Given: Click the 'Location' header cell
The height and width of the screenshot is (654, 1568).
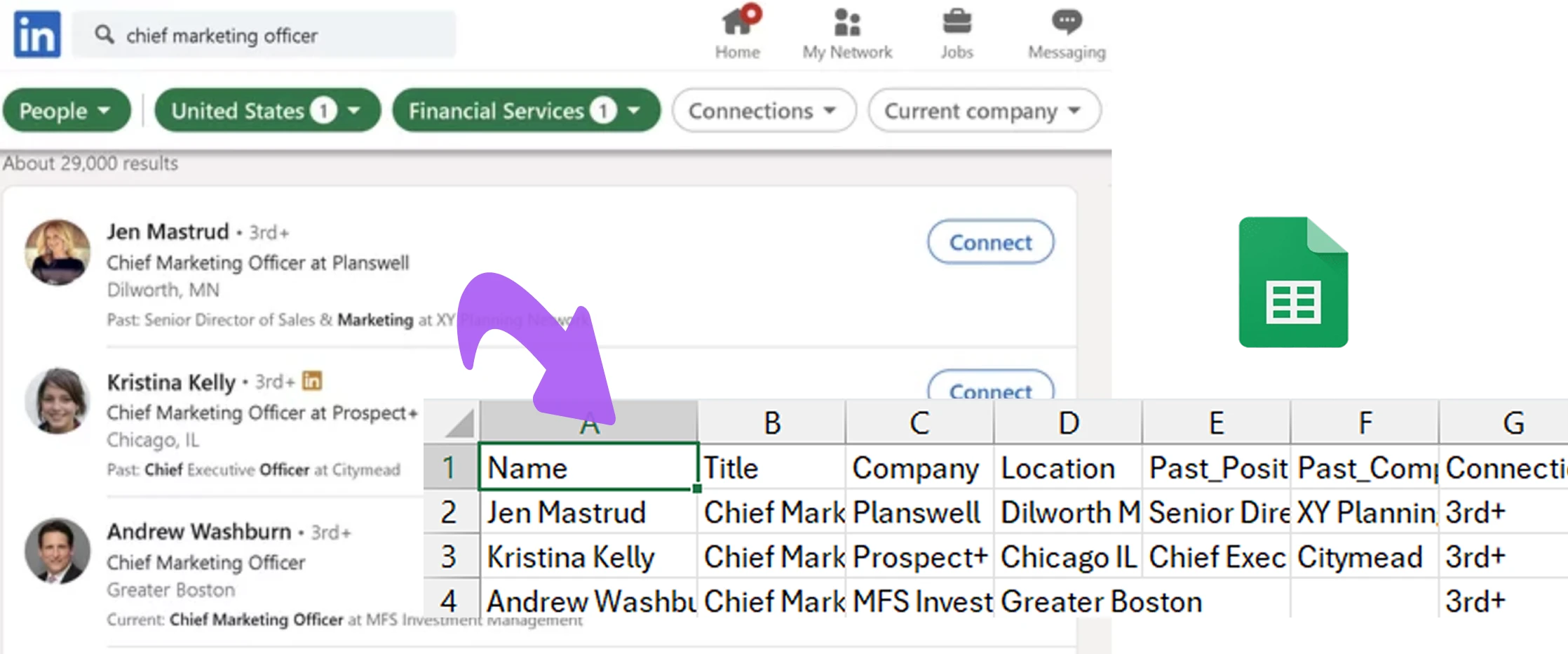Looking at the screenshot, I should (x=1068, y=467).
